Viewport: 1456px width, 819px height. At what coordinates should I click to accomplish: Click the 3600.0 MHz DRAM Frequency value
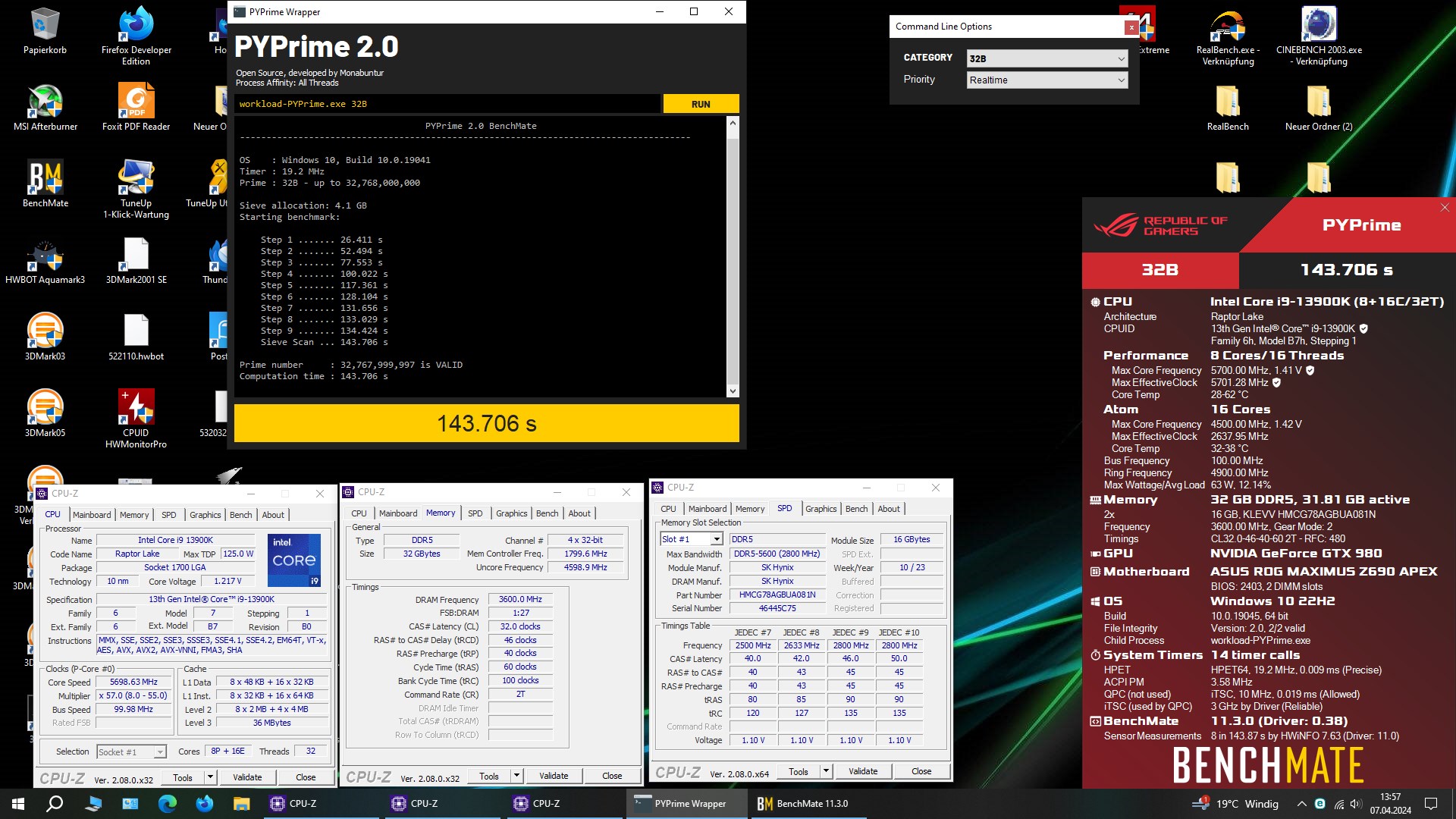pyautogui.click(x=520, y=599)
